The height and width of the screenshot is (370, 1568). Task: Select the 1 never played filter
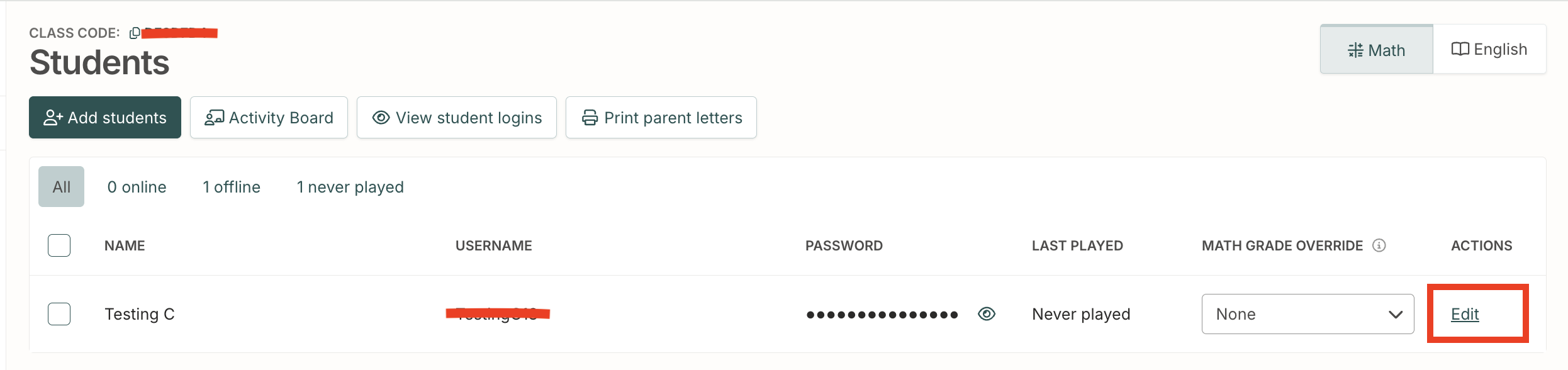(350, 187)
